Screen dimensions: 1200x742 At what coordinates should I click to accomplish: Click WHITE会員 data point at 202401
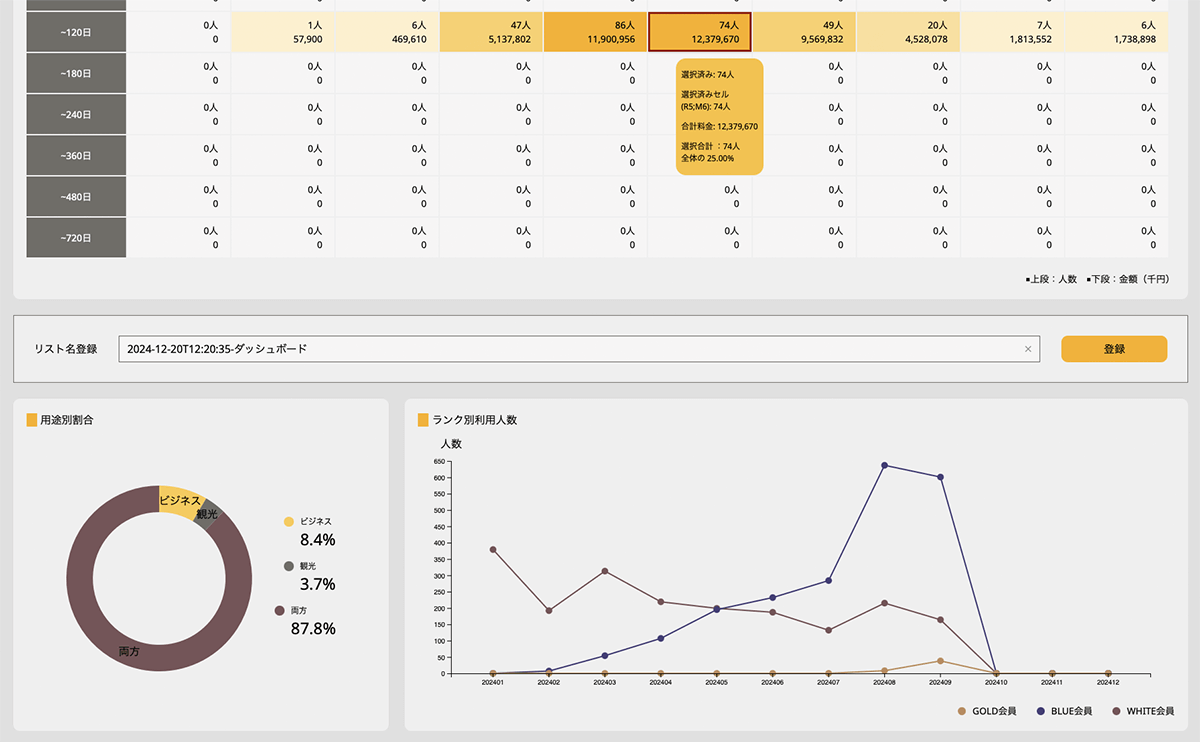coord(493,549)
